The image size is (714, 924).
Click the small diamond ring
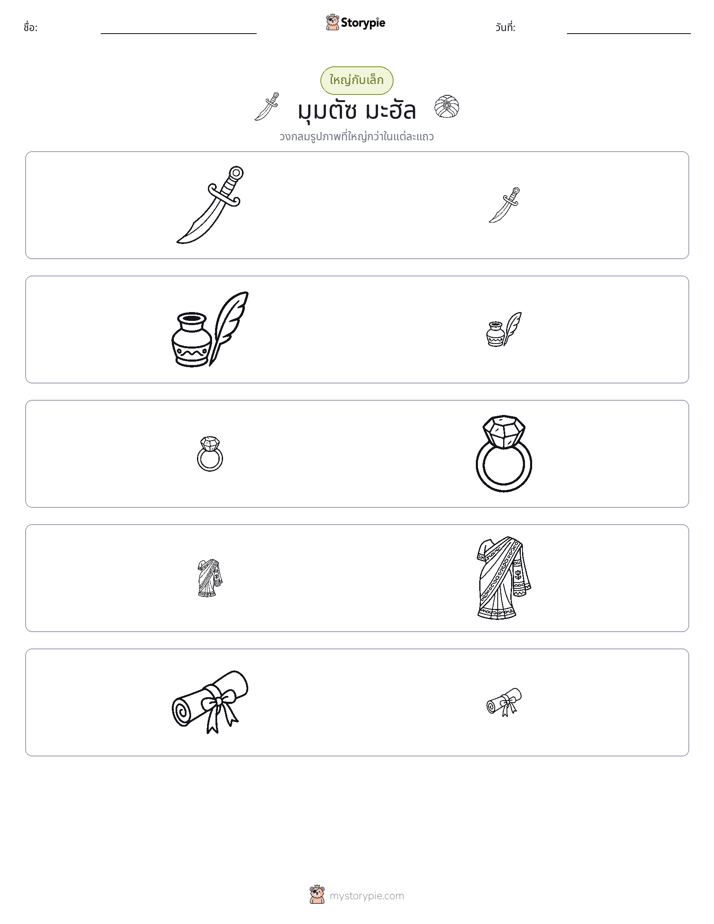[210, 454]
